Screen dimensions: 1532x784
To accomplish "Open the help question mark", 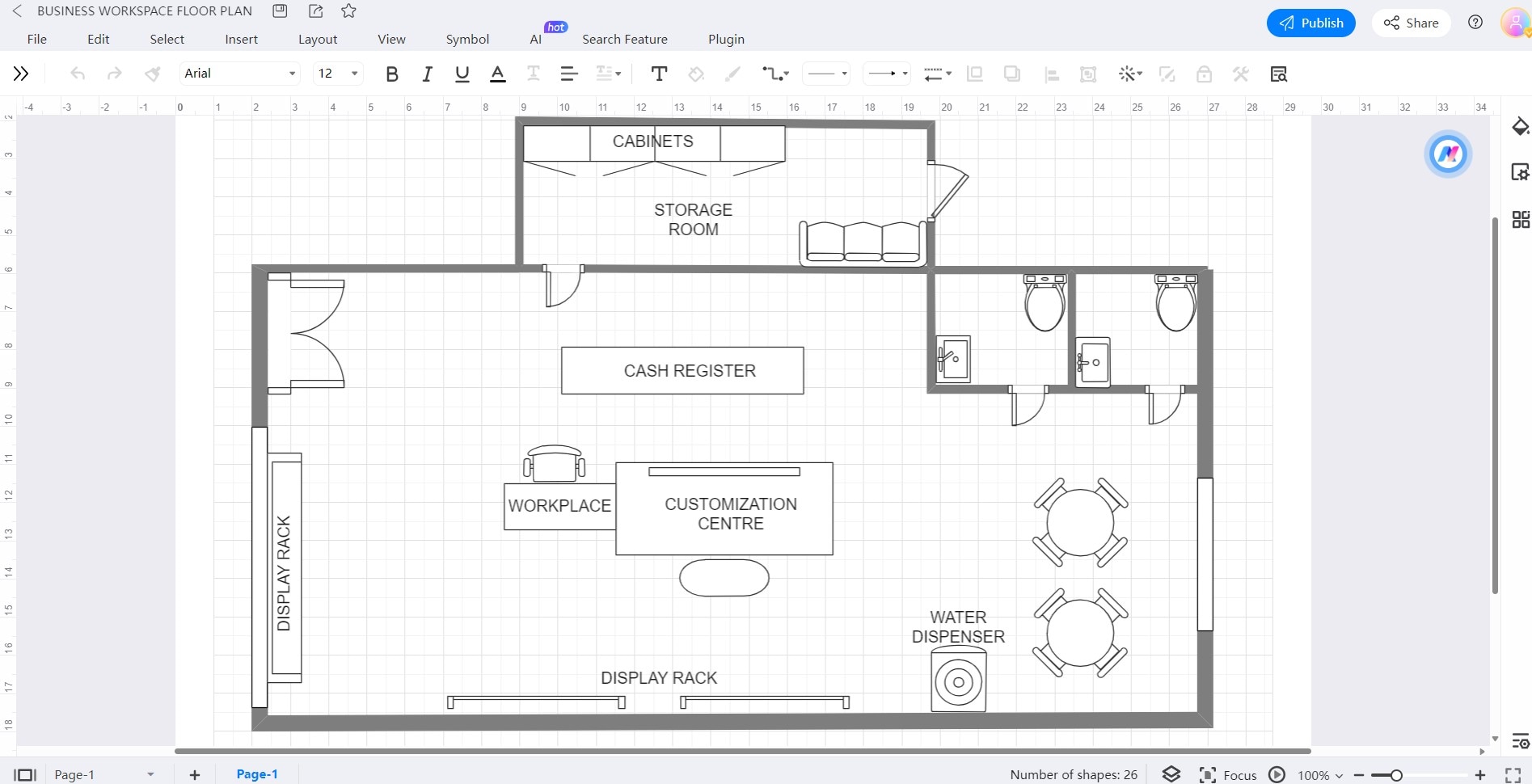I will 1475,23.
